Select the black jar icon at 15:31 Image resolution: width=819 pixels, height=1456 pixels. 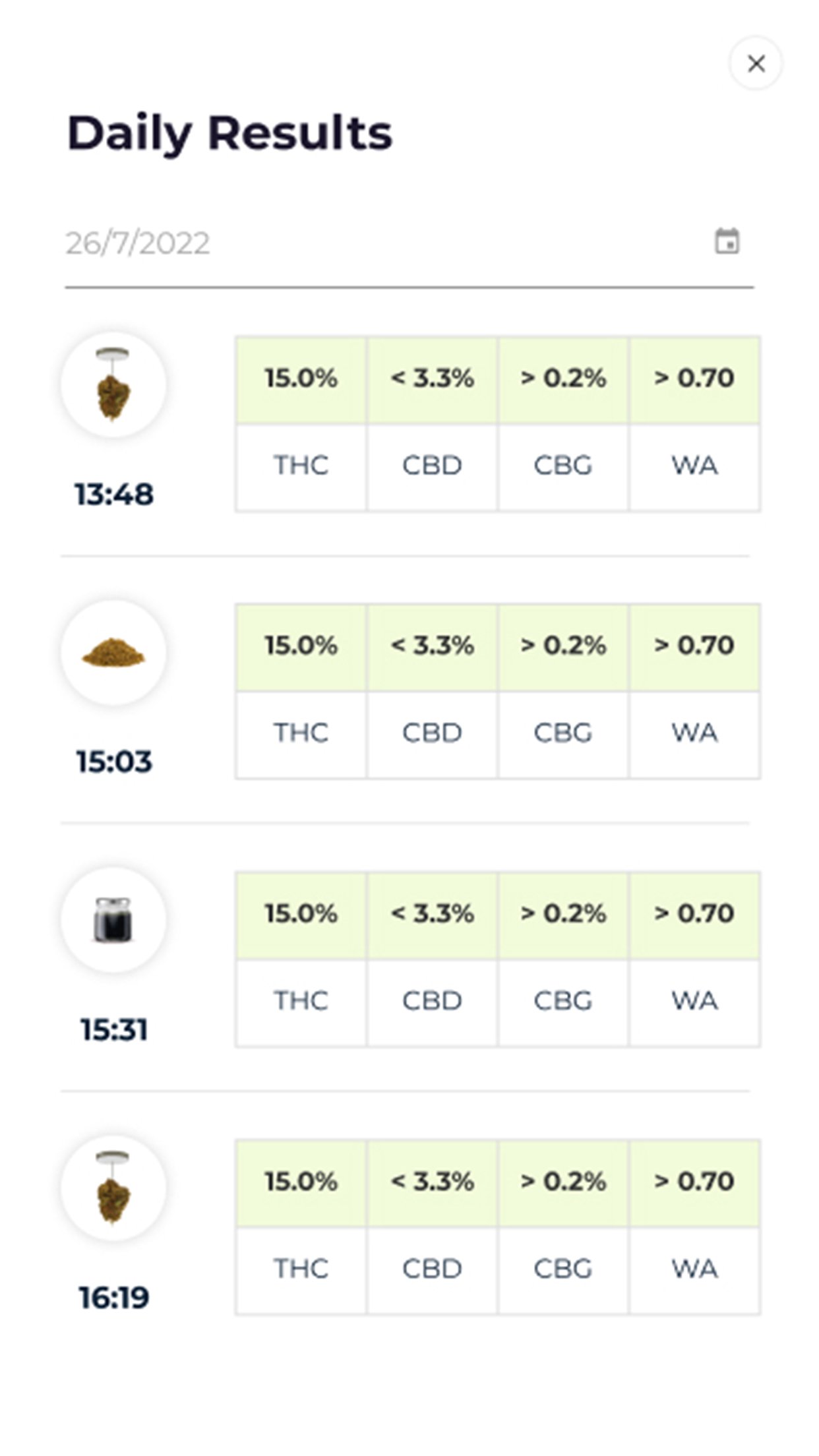click(x=113, y=920)
